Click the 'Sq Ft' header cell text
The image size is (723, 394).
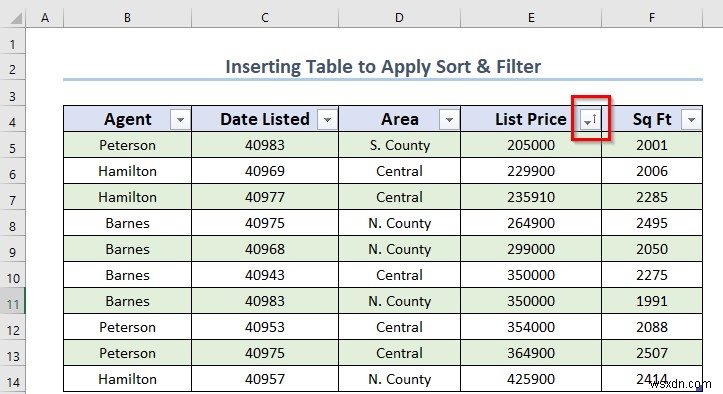652,119
